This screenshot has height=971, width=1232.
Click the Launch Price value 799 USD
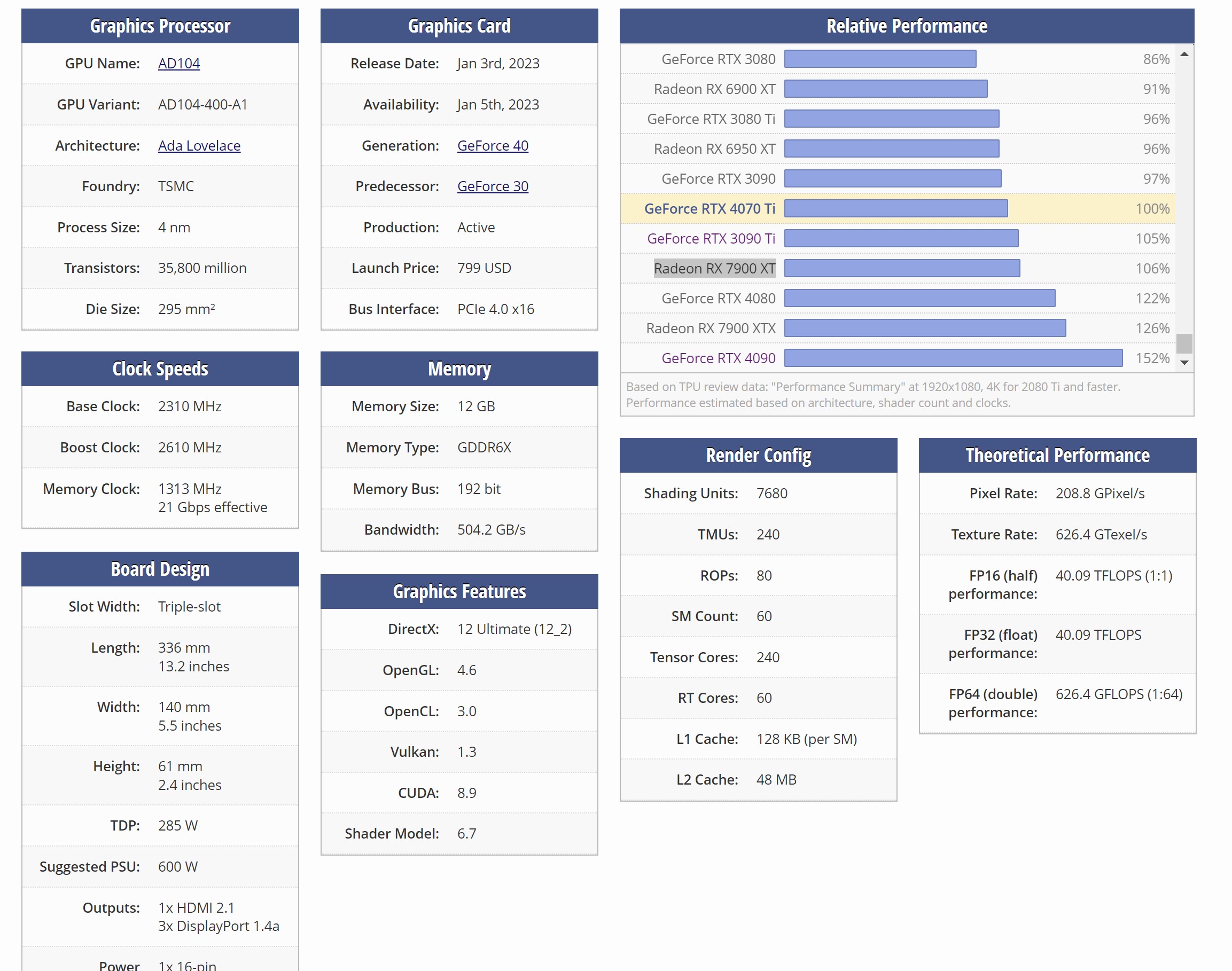[484, 268]
